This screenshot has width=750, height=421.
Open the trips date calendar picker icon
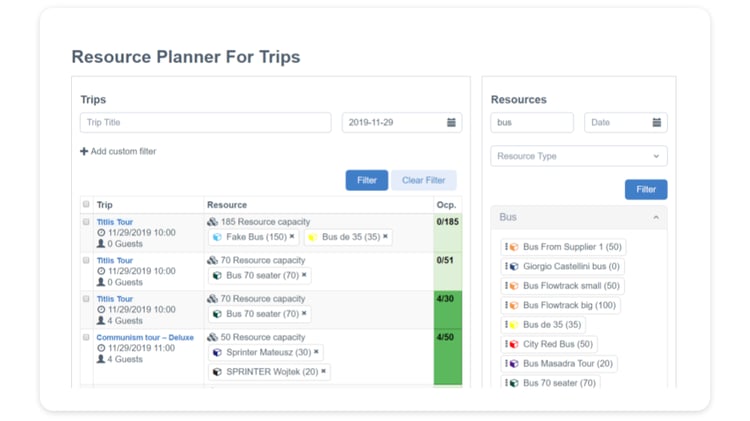[x=451, y=123]
